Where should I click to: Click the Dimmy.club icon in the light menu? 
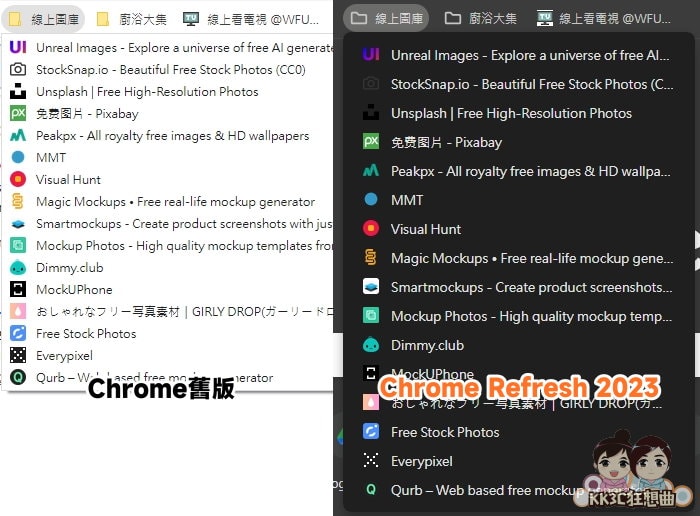pyautogui.click(x=18, y=267)
